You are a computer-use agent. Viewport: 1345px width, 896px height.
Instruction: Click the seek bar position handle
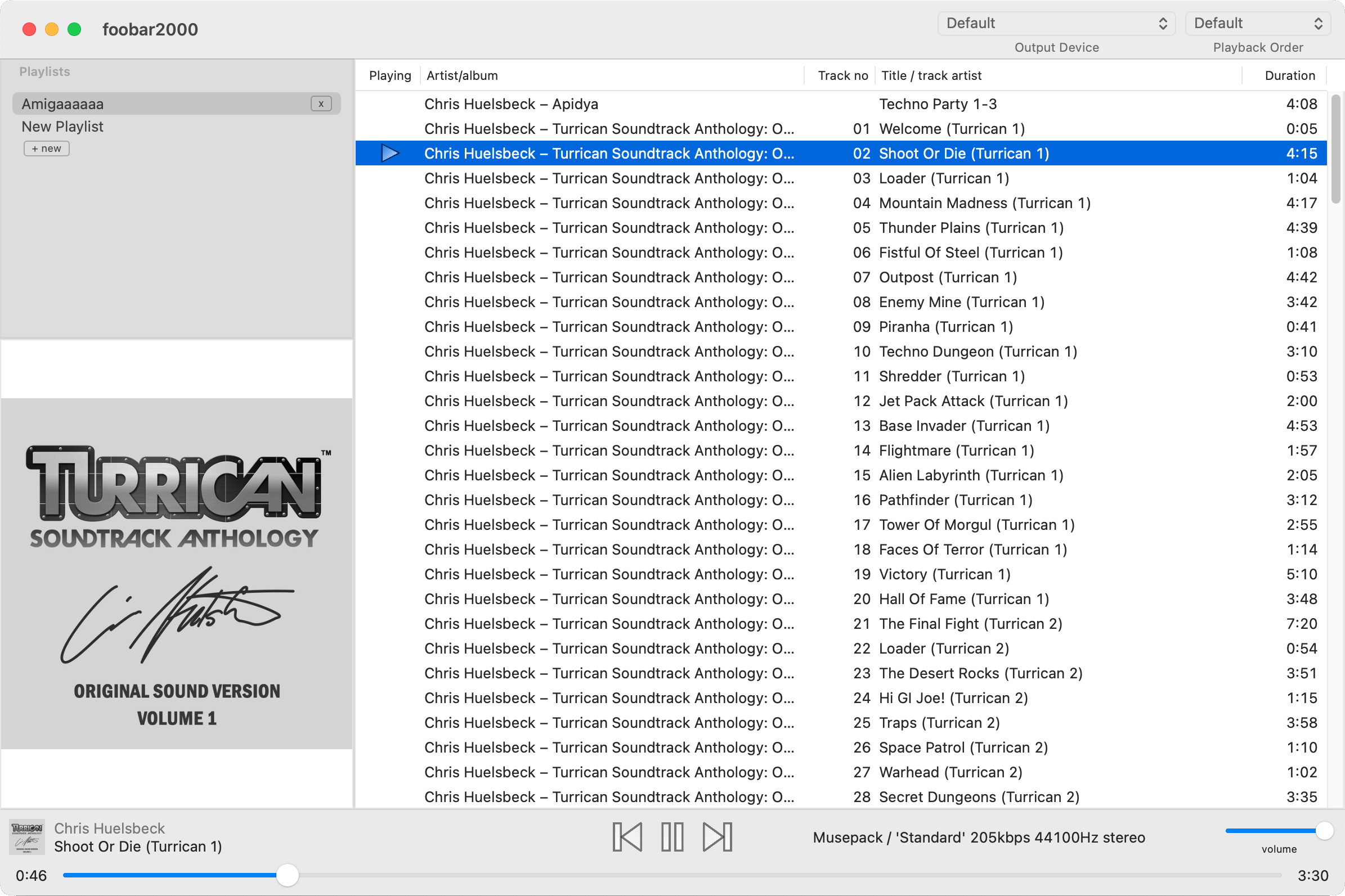(x=288, y=875)
